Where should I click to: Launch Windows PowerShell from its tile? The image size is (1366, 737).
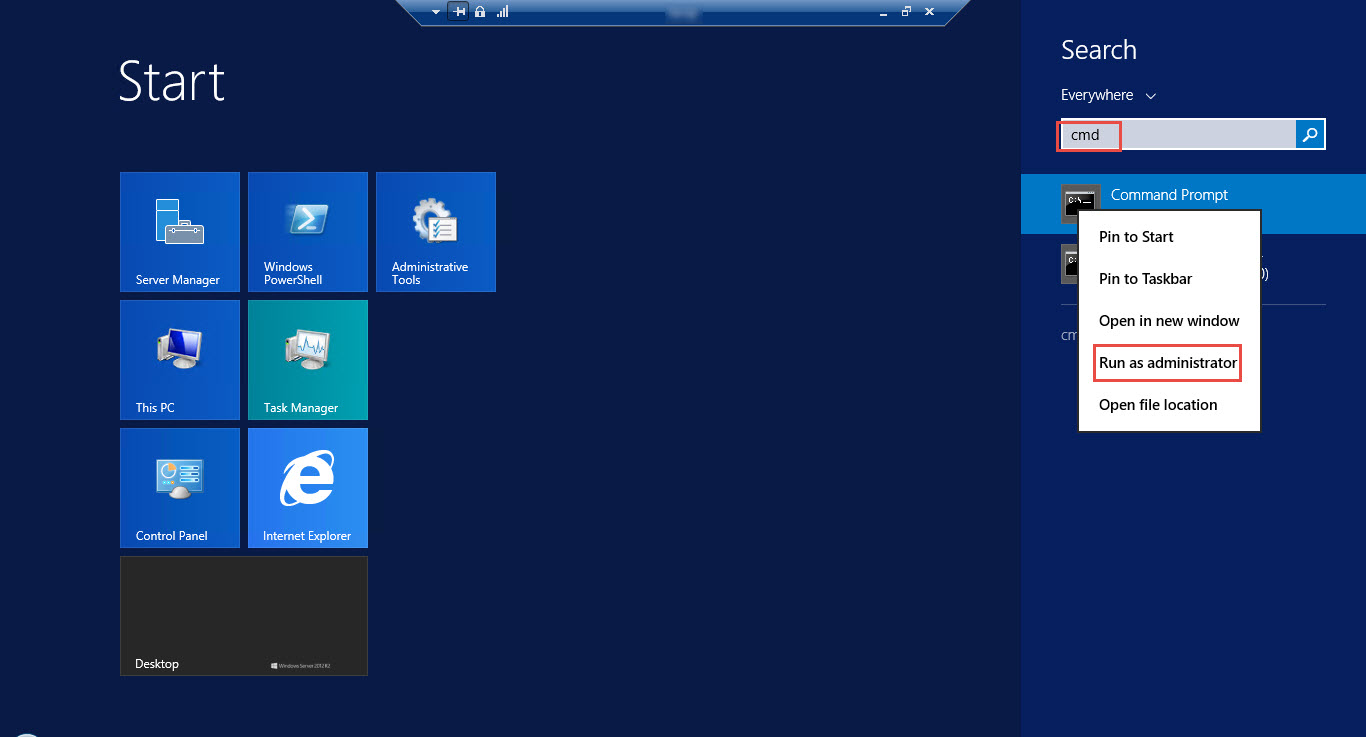coord(307,231)
